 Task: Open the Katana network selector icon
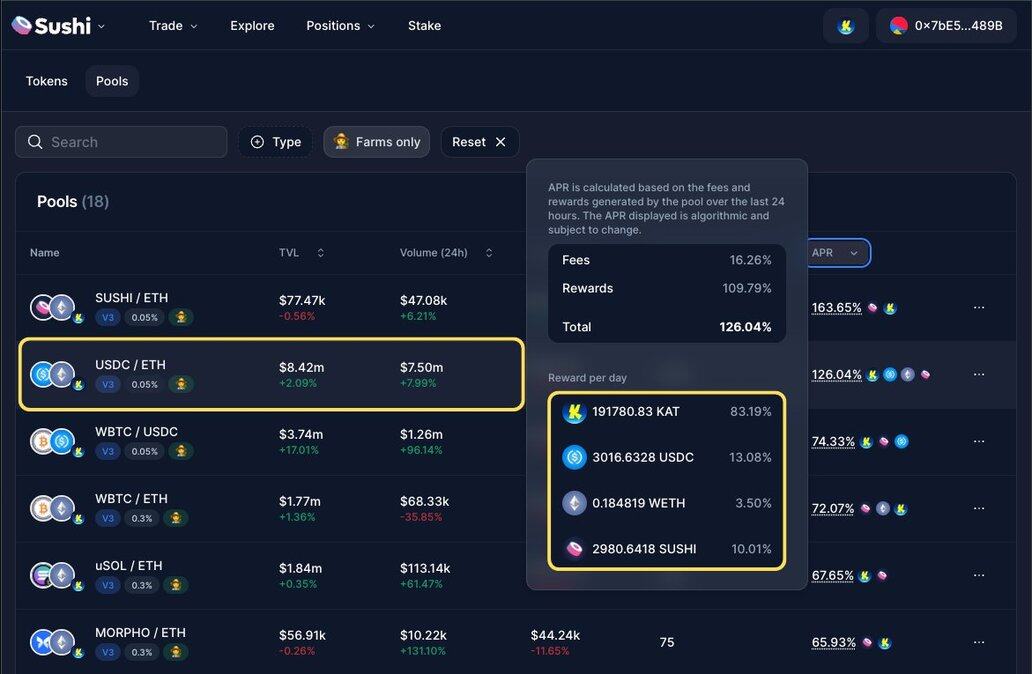[846, 26]
